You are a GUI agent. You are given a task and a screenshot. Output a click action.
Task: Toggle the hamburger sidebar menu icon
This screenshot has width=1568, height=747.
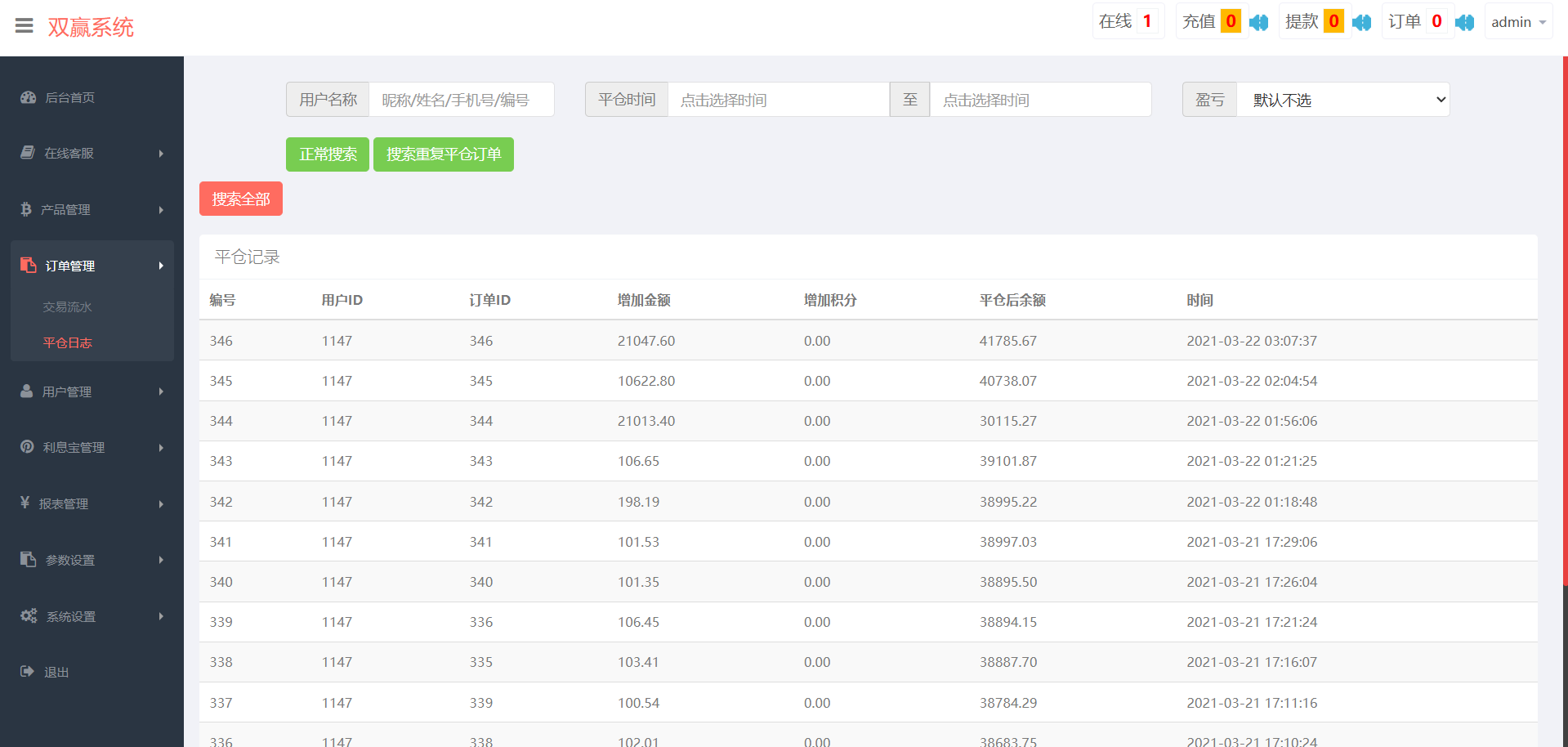click(x=25, y=26)
